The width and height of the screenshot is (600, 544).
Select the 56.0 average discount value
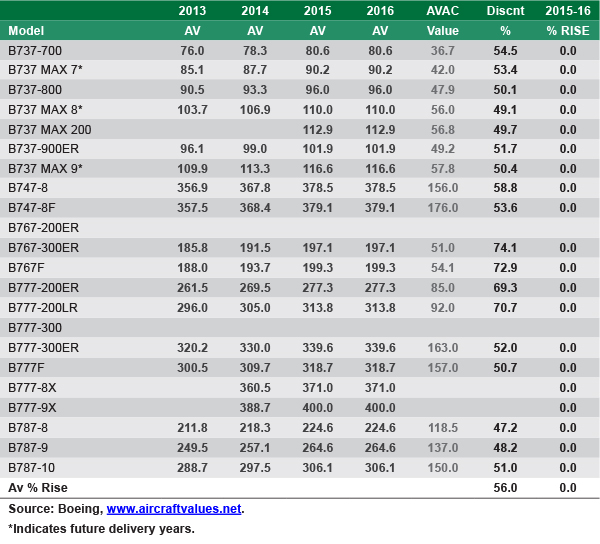pos(505,487)
